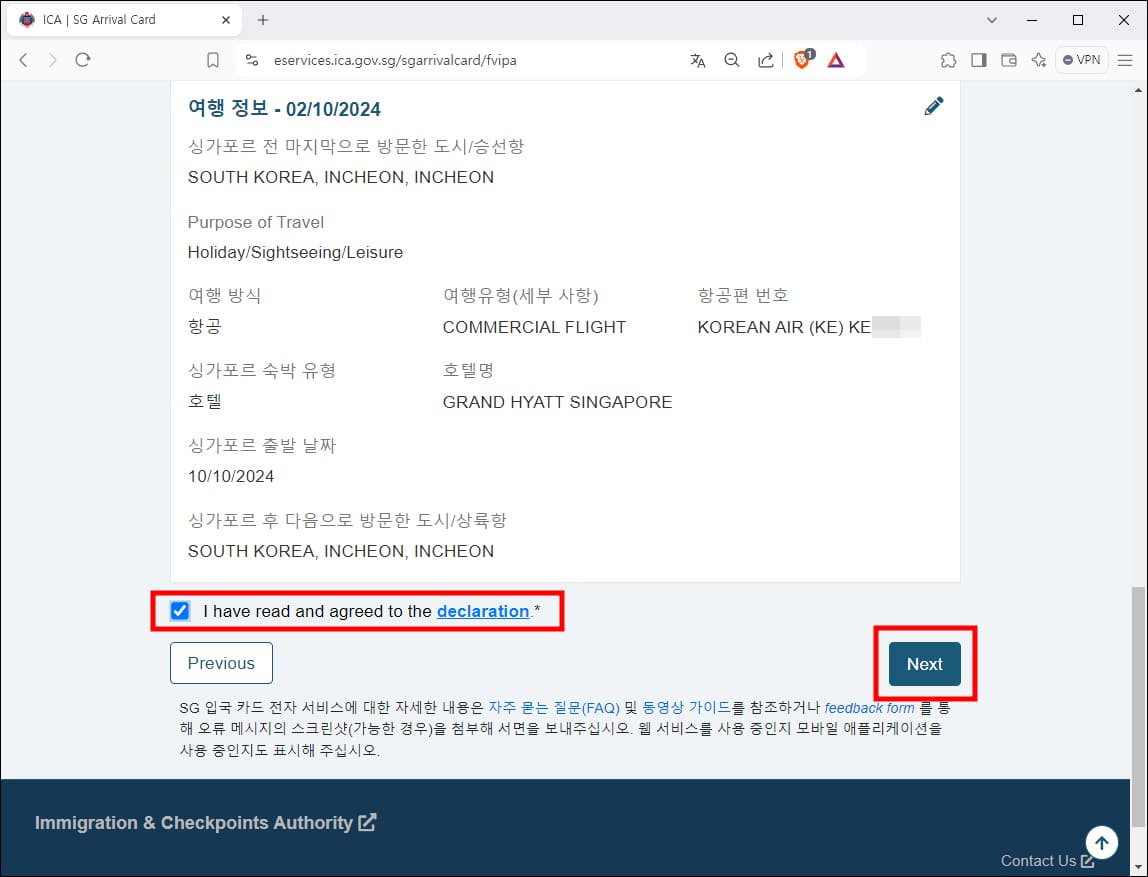Open the Brave Shields panel
Image resolution: width=1148 pixels, height=877 pixels.
coord(801,59)
